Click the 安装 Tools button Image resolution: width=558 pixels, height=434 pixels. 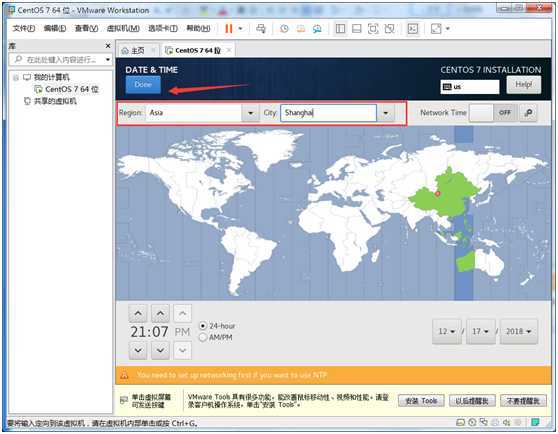421,401
